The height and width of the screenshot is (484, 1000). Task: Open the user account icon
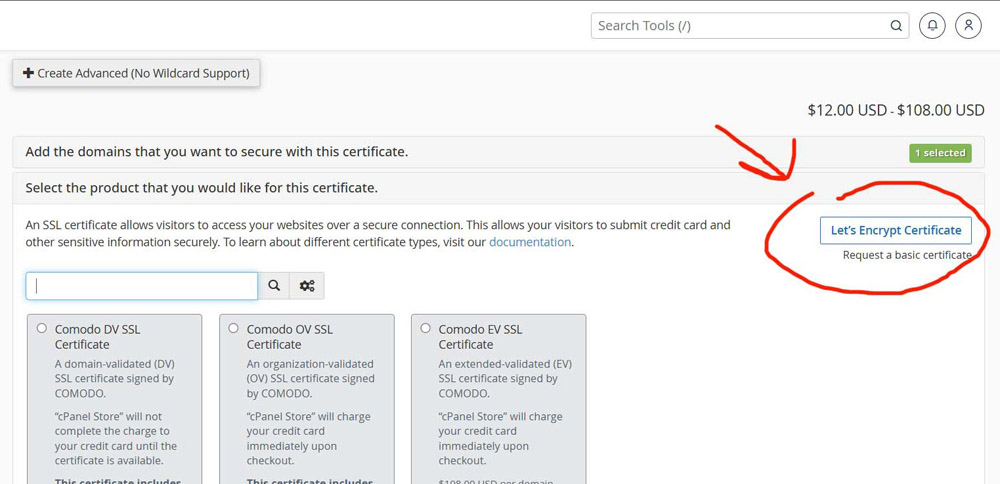point(968,26)
